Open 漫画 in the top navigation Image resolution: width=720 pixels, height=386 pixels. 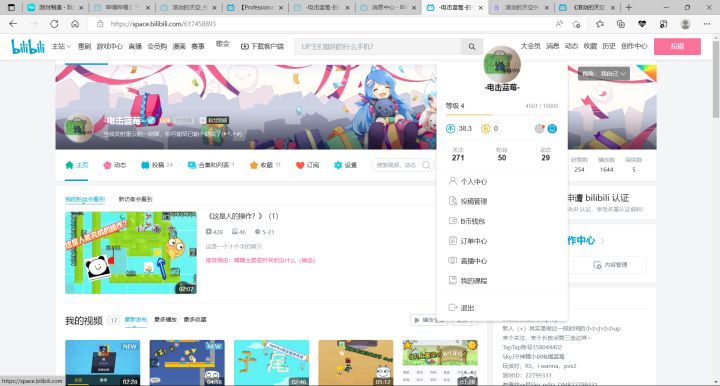pyautogui.click(x=179, y=46)
